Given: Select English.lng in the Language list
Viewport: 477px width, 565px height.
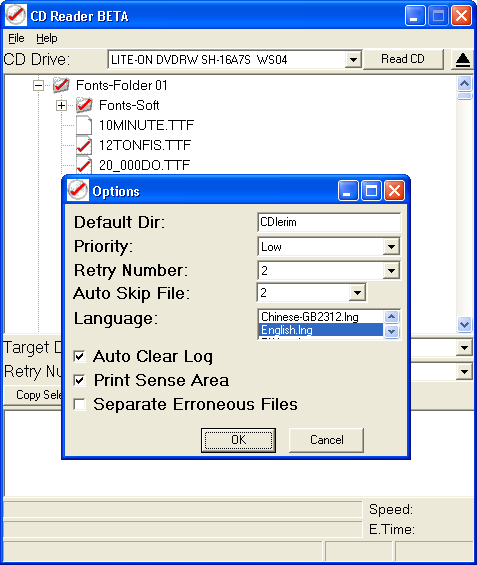Looking at the screenshot, I should tap(321, 330).
